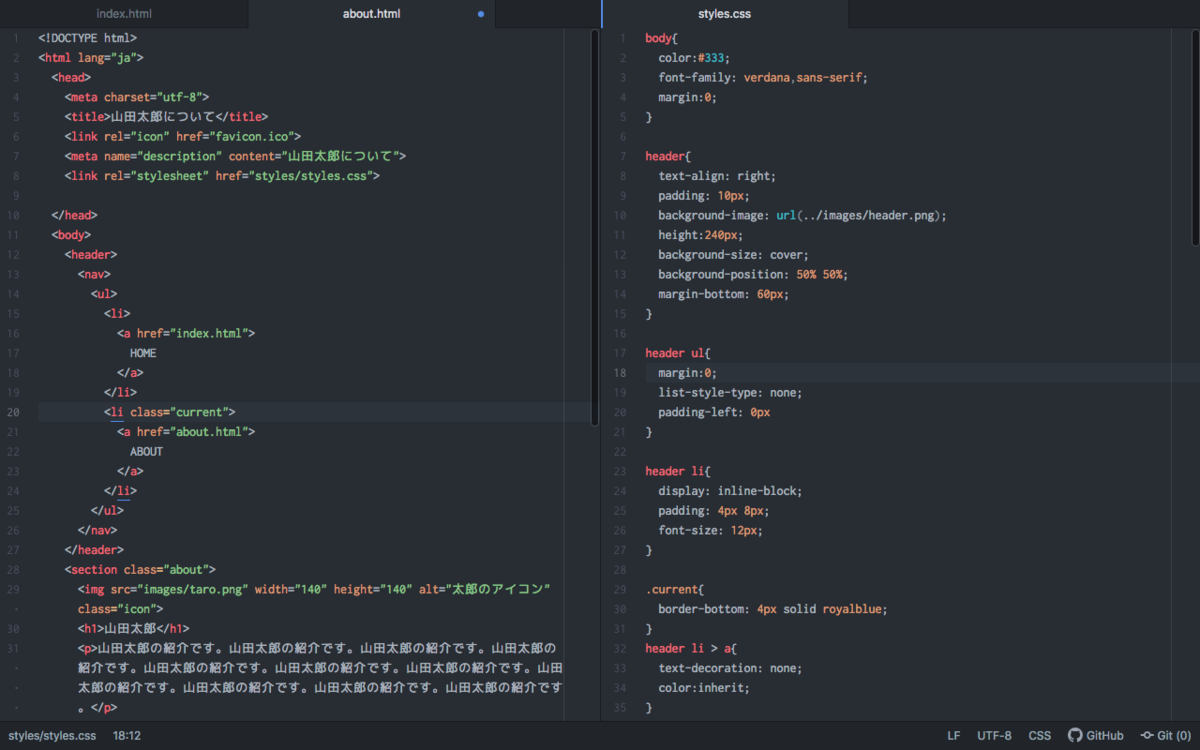Open the UTF-8 encoding selector

(x=994, y=735)
